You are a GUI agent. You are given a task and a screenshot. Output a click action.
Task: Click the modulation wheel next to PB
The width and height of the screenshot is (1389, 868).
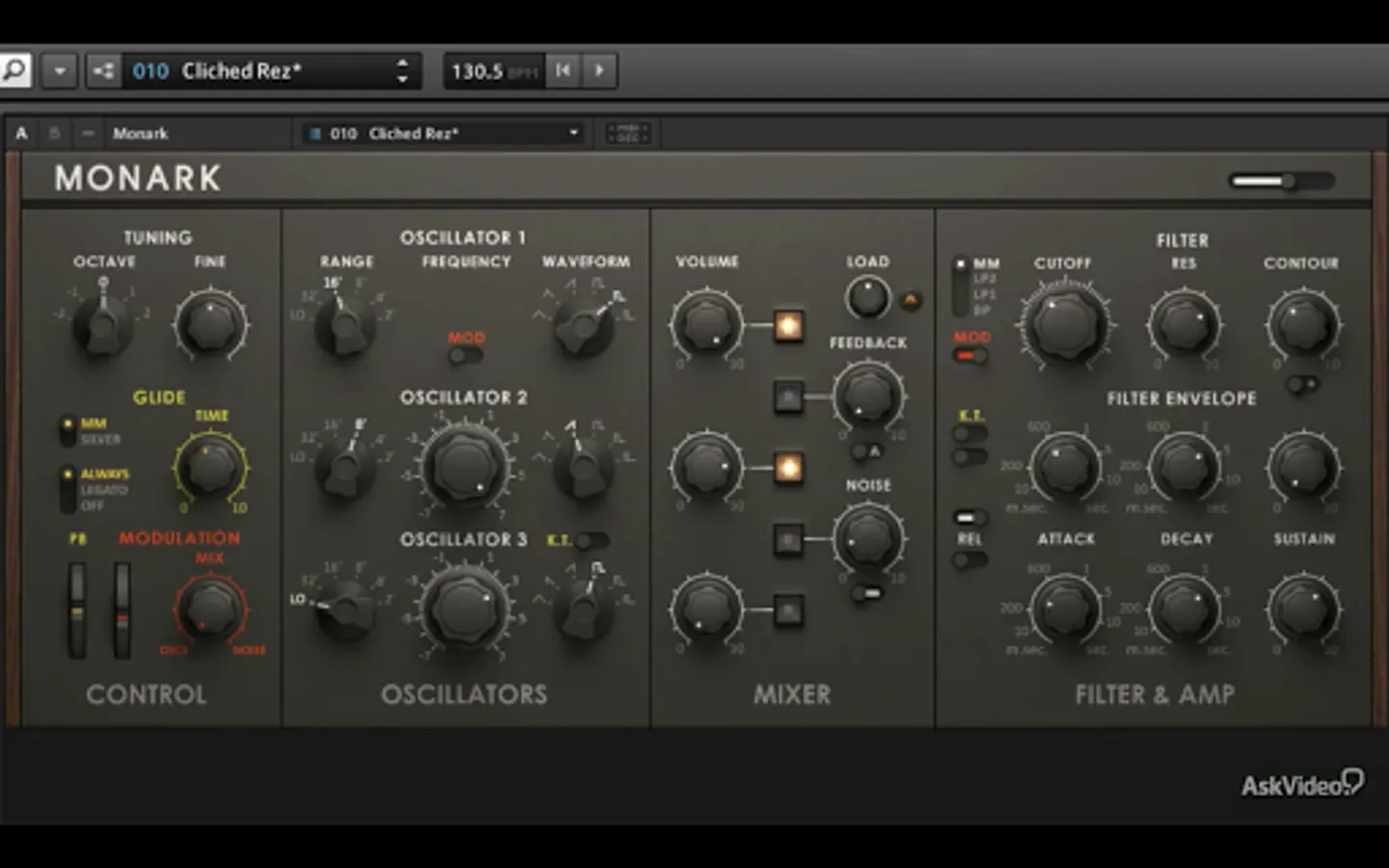pos(122,610)
